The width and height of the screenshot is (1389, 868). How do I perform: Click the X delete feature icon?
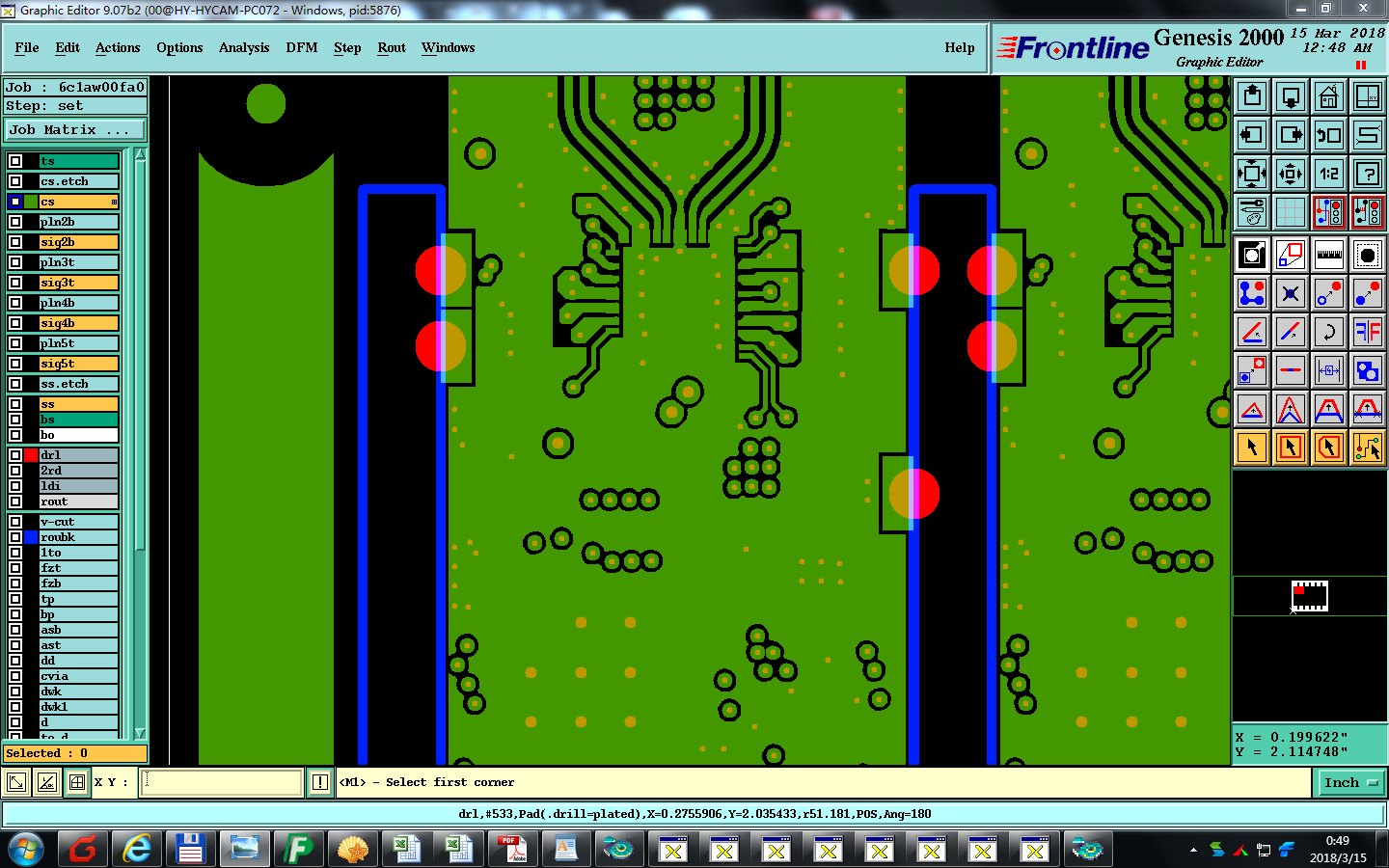pyautogui.click(x=1291, y=293)
